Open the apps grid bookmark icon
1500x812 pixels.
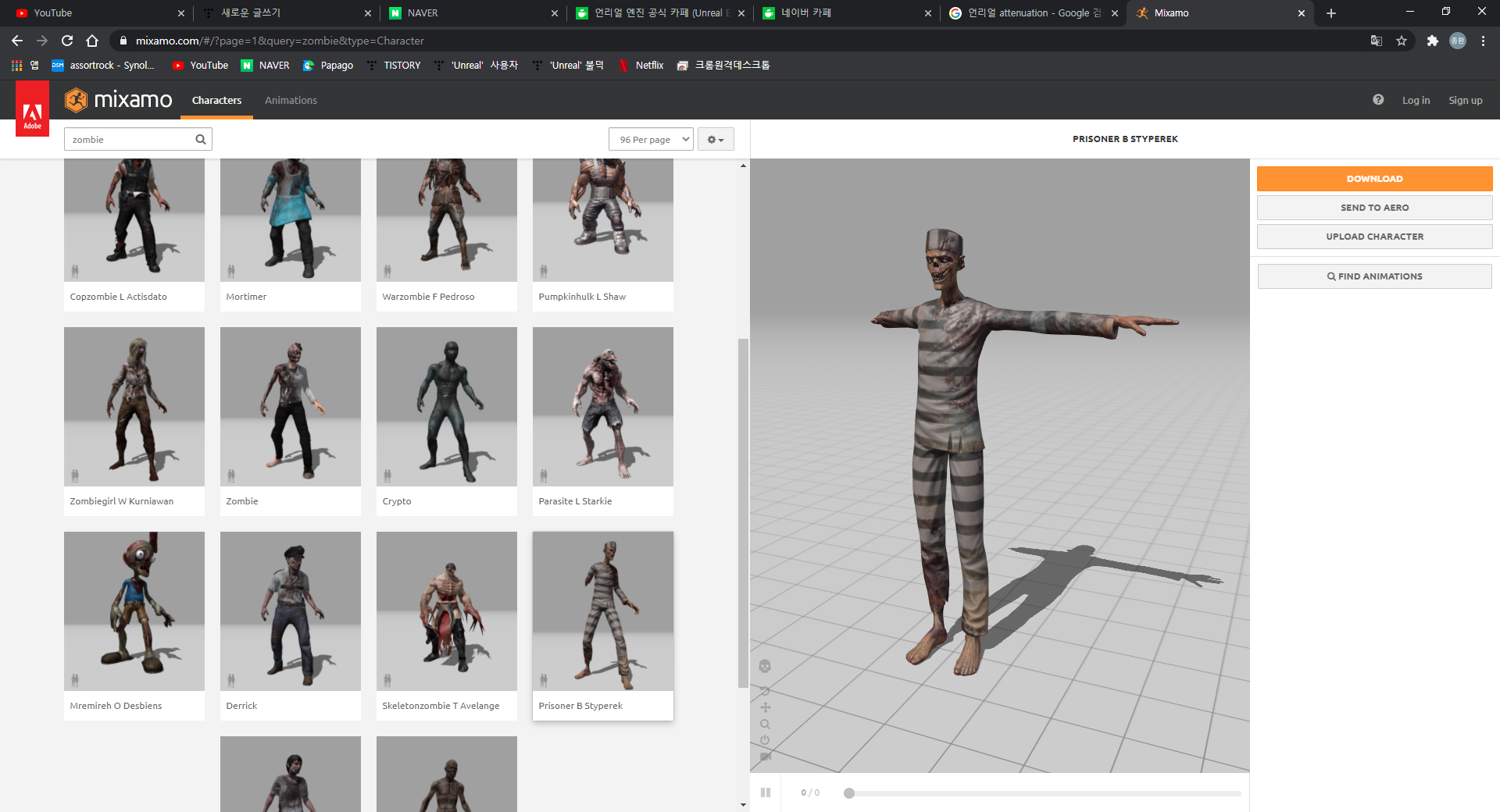[16, 66]
